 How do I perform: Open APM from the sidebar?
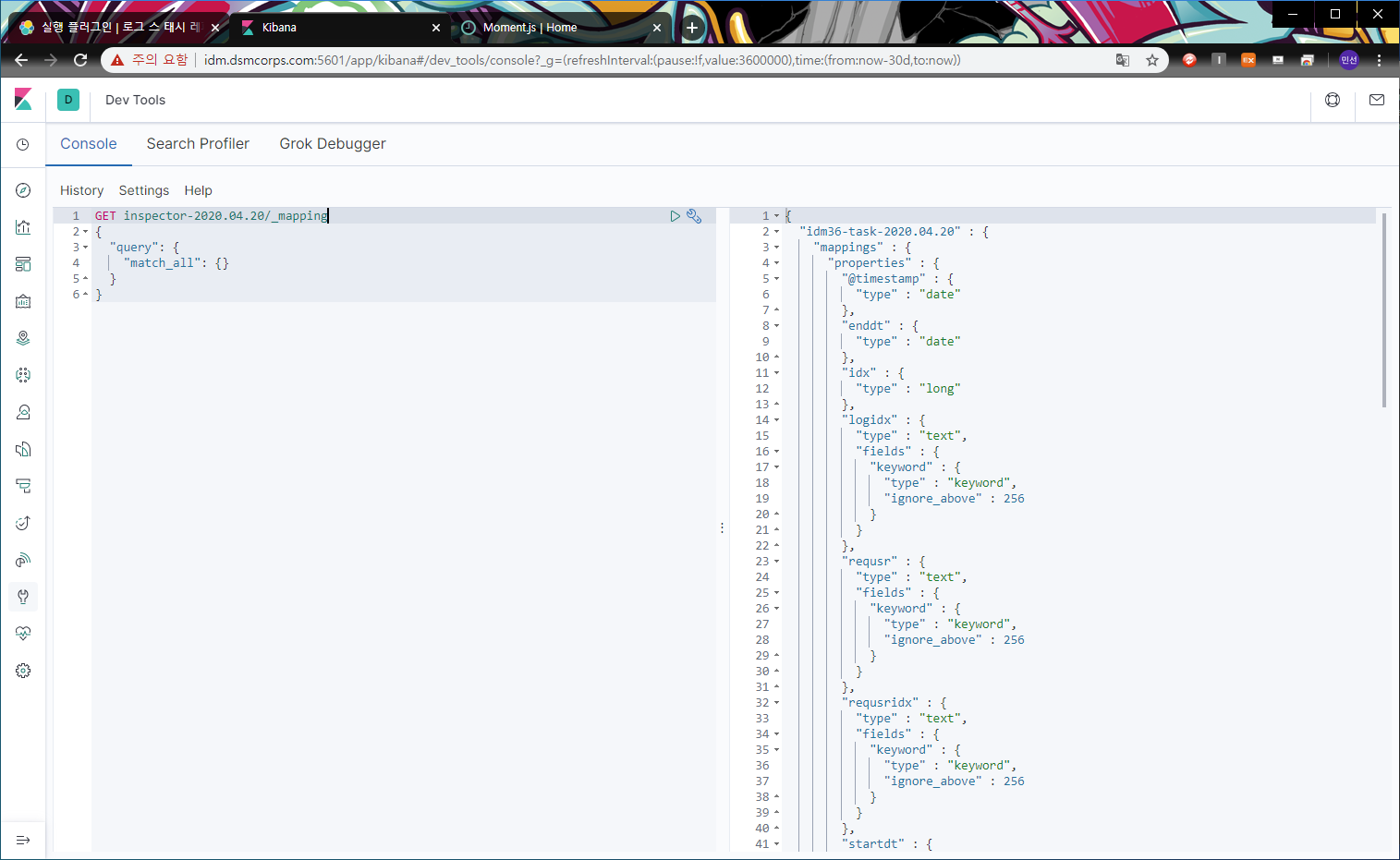coord(23,486)
